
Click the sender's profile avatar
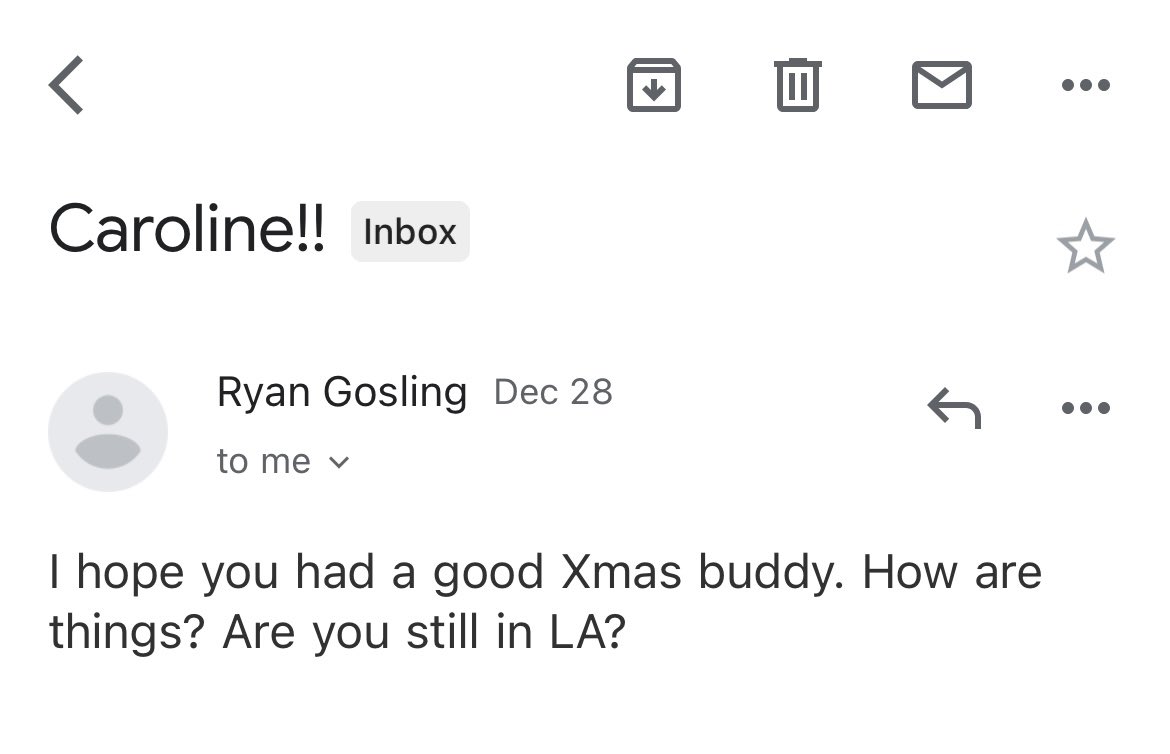(108, 431)
